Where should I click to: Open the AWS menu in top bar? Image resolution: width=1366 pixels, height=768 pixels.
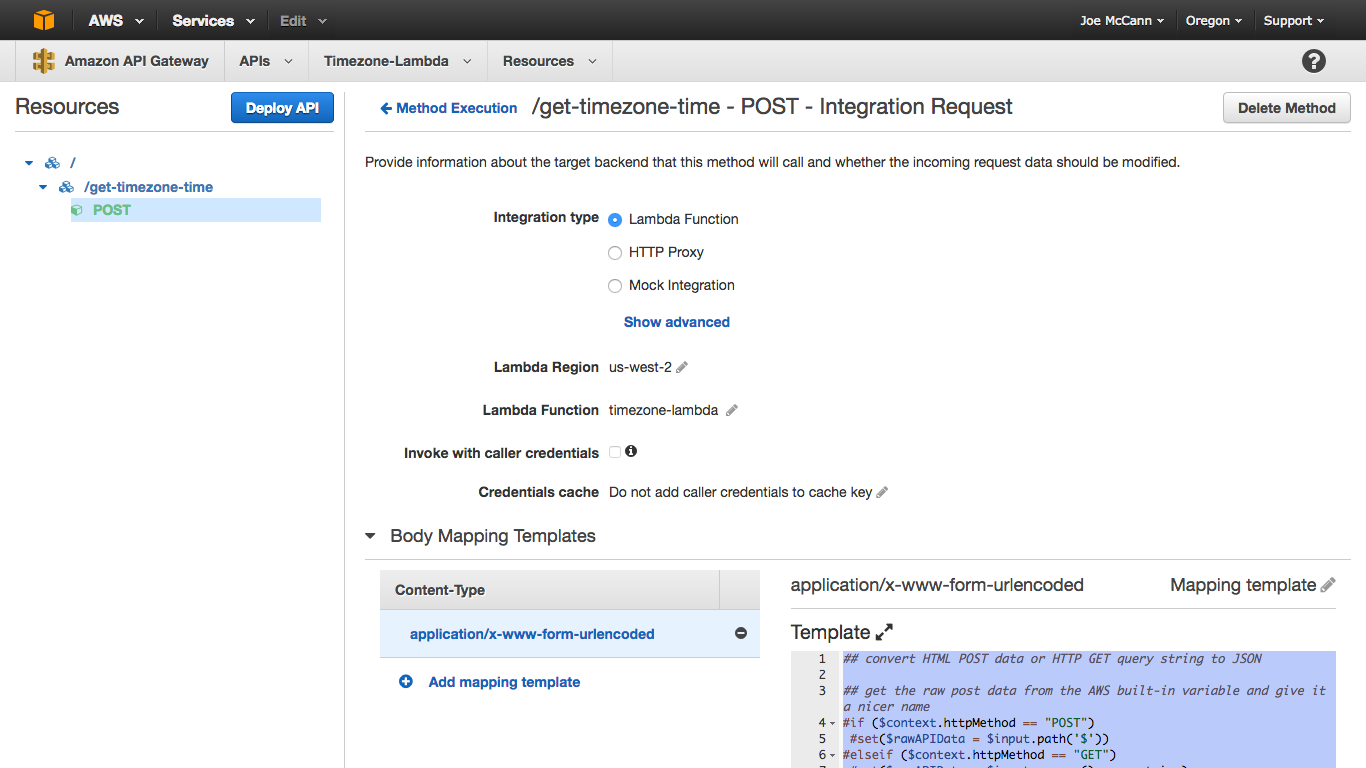point(116,20)
